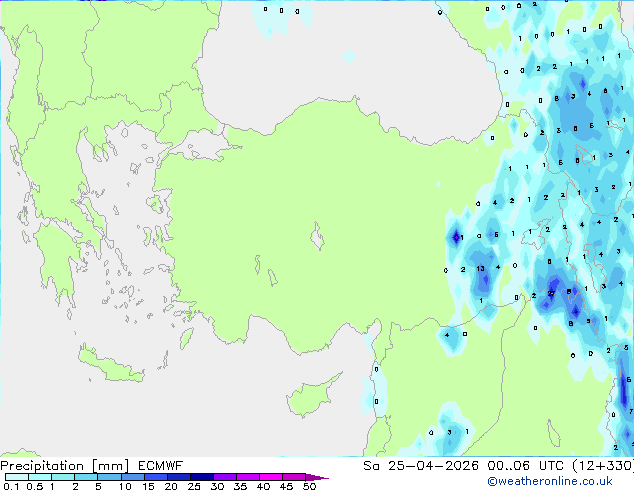
Task: Select the 2–5 mm legend color swatch
Action: pyautogui.click(x=86, y=477)
